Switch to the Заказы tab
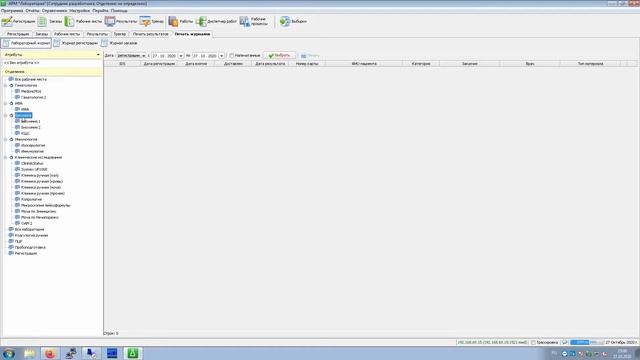The height and width of the screenshot is (360, 640). 42,34
